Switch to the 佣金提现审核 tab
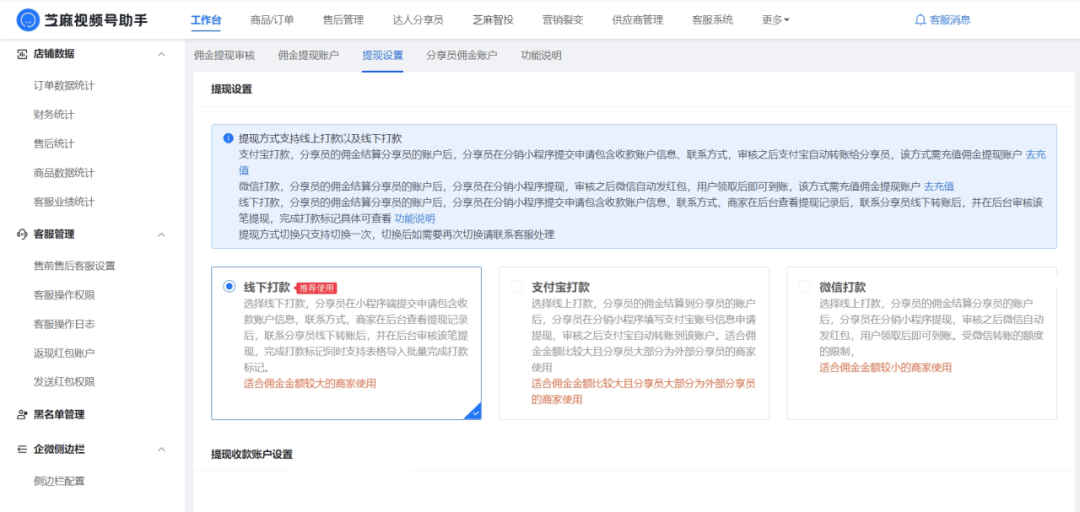The width and height of the screenshot is (1080, 512). pyautogui.click(x=224, y=55)
